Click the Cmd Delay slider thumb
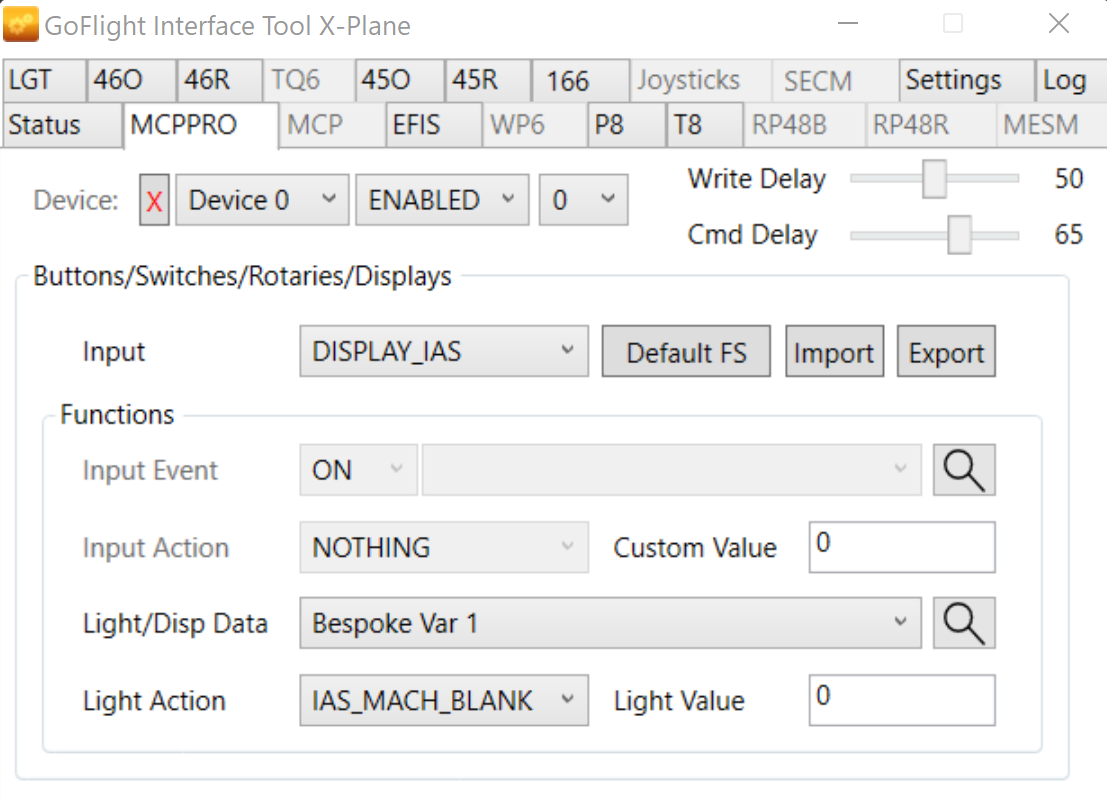The width and height of the screenshot is (1107, 801). (x=959, y=235)
